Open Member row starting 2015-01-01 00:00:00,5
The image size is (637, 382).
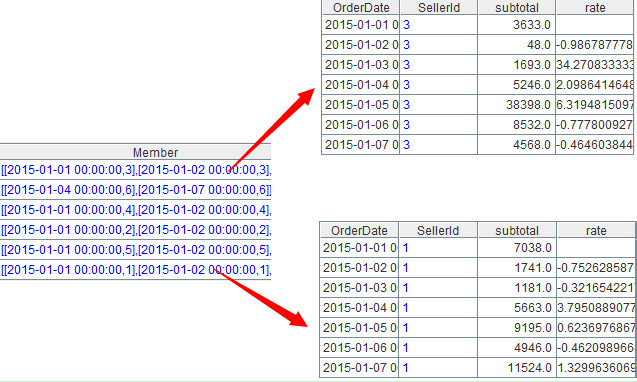tap(135, 250)
